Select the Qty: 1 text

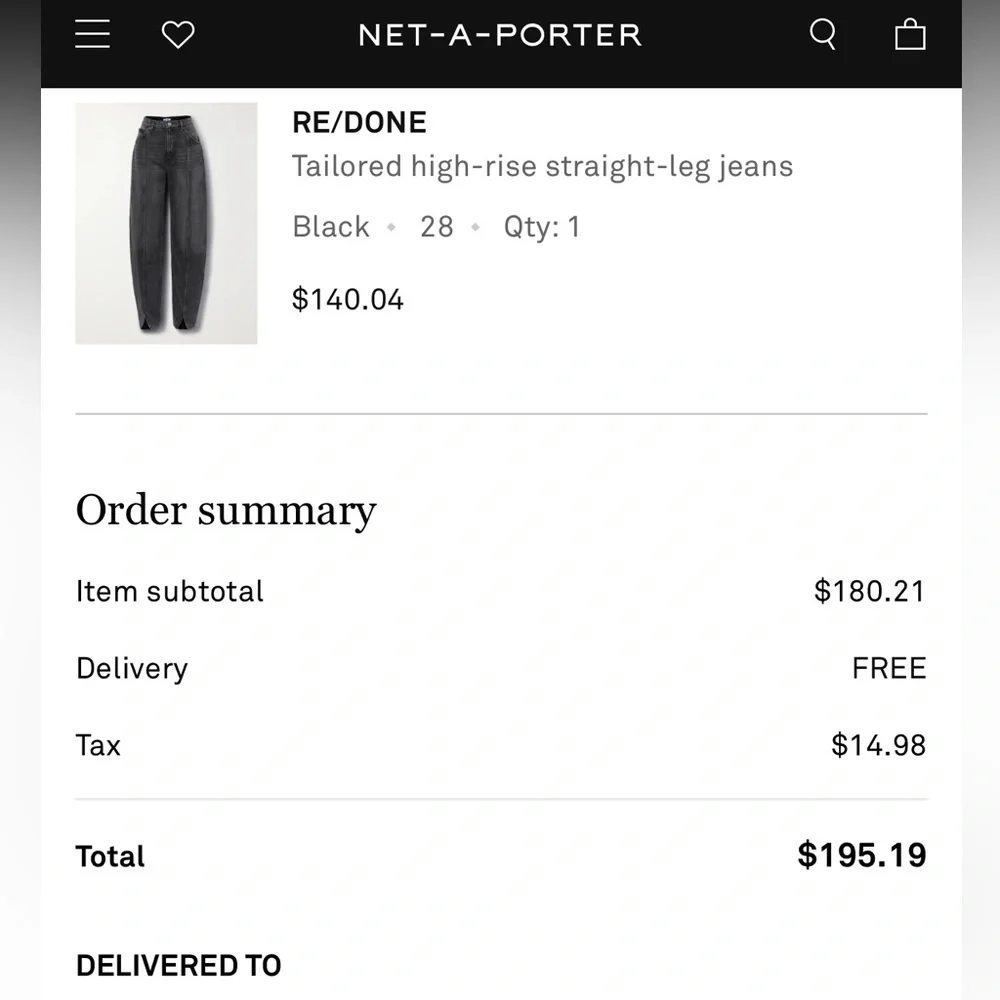pyautogui.click(x=541, y=227)
